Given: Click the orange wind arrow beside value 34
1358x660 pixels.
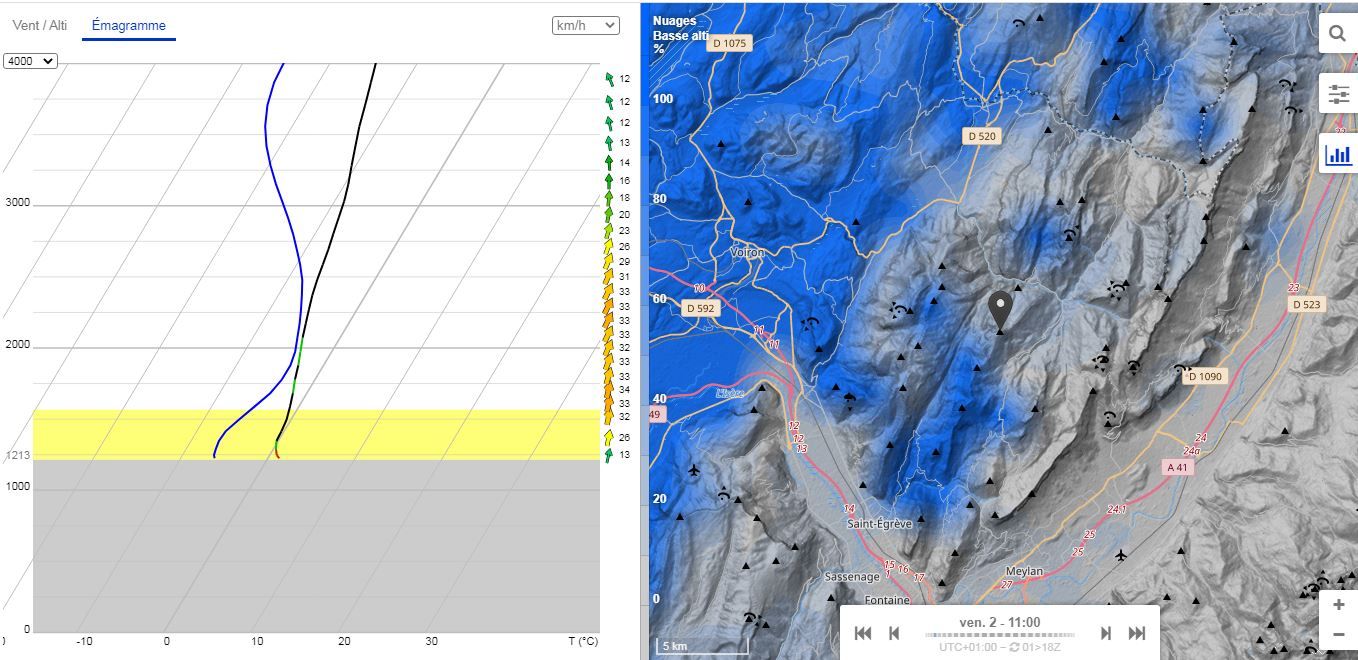Looking at the screenshot, I should (x=608, y=389).
